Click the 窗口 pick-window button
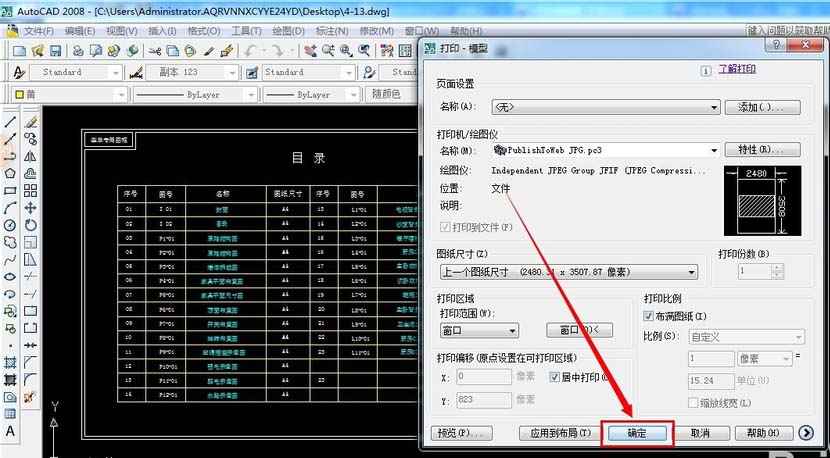The image size is (830, 458). [579, 330]
